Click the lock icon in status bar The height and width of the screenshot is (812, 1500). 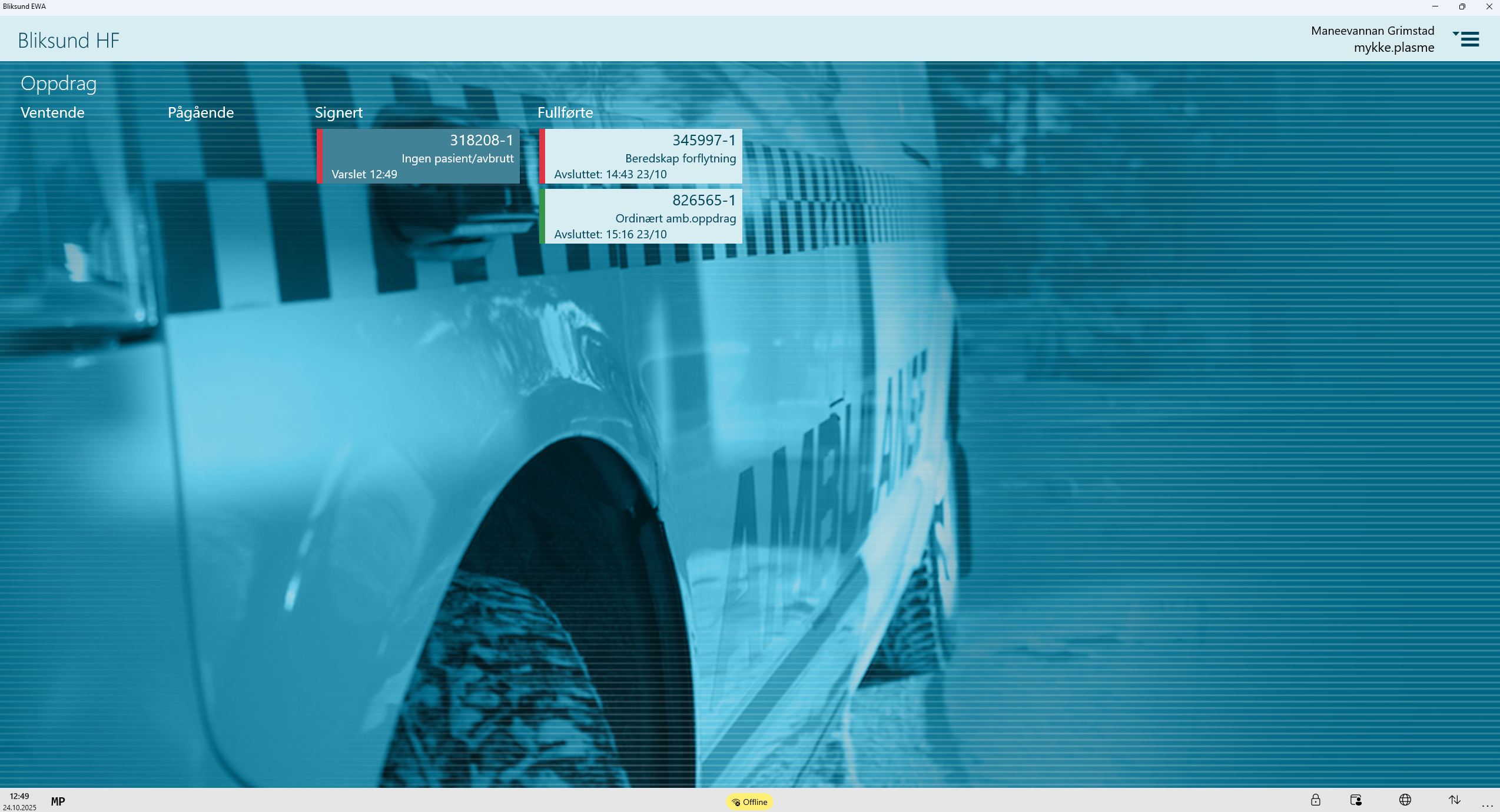1315,800
